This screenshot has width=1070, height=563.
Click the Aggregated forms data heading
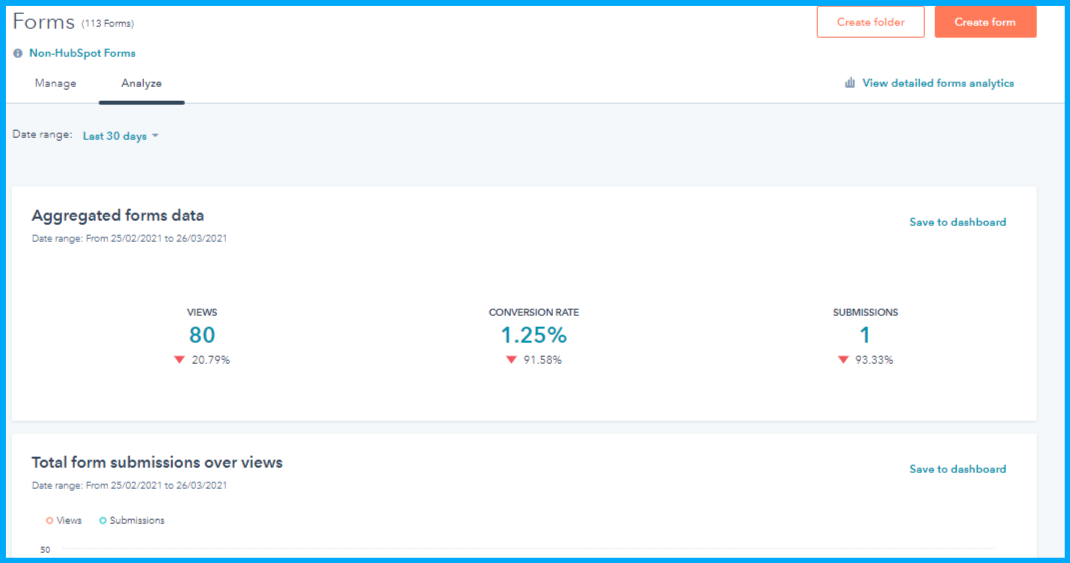[117, 216]
